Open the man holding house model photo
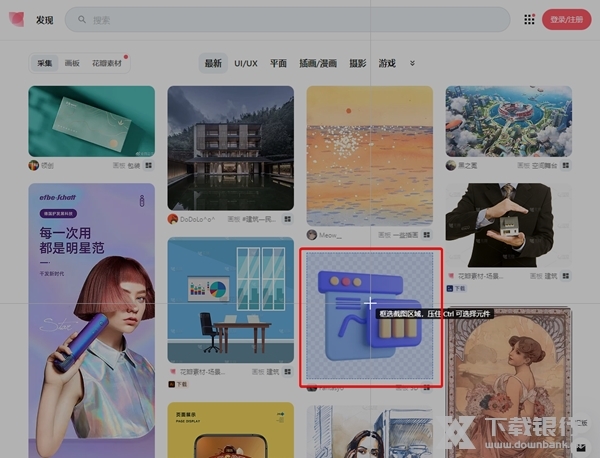The height and width of the screenshot is (458, 600). pyautogui.click(x=509, y=225)
